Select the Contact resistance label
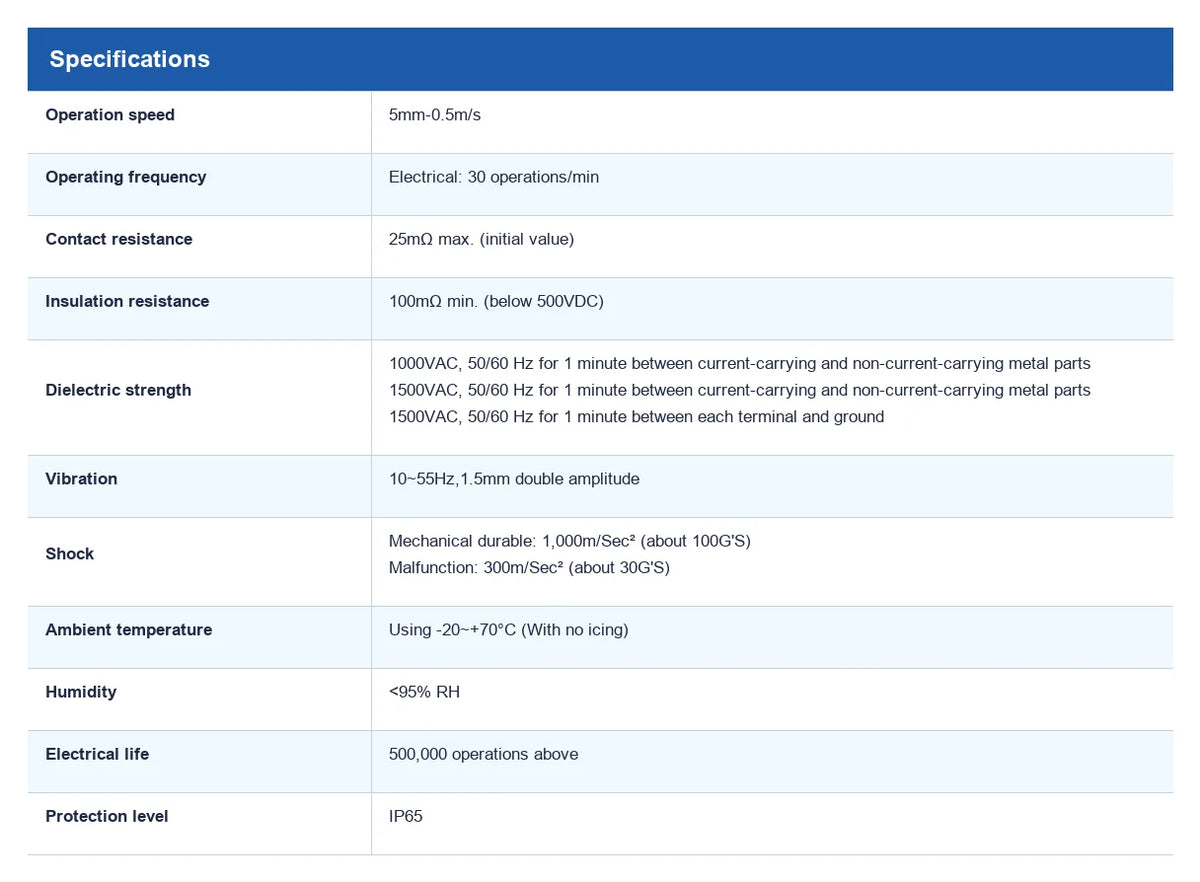 [119, 239]
